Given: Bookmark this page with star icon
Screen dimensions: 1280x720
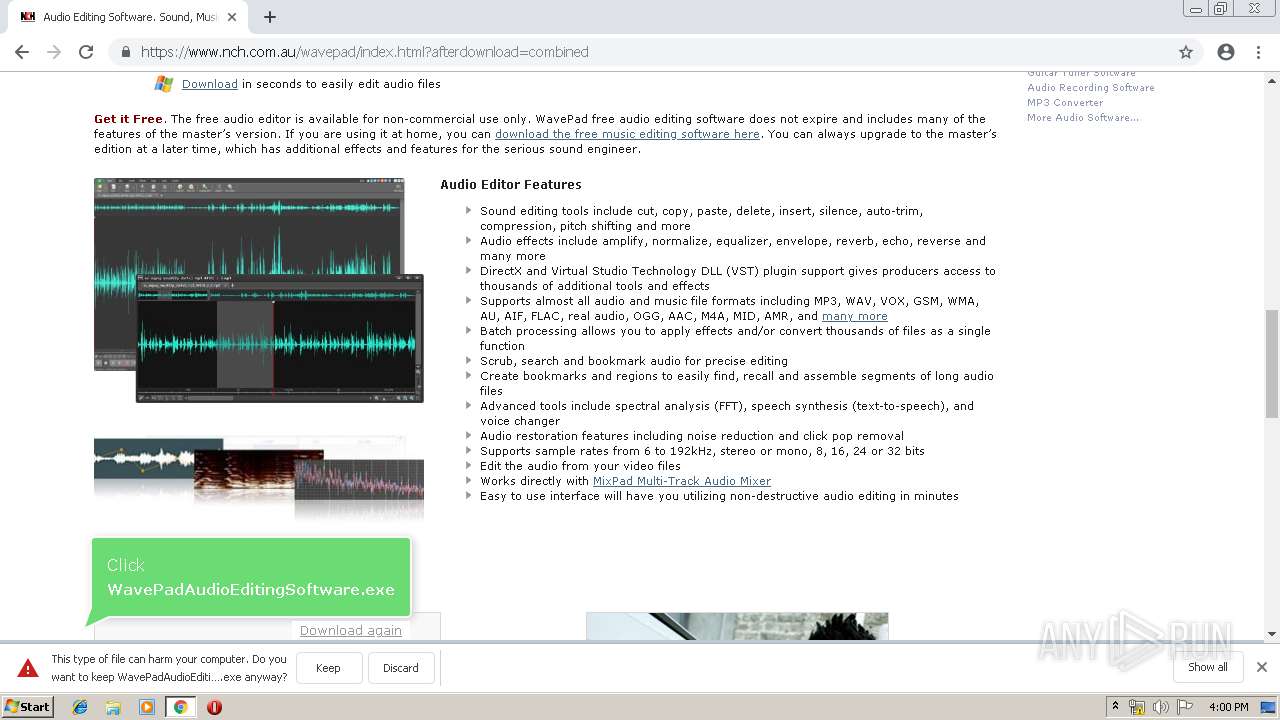Looking at the screenshot, I should (x=1186, y=52).
